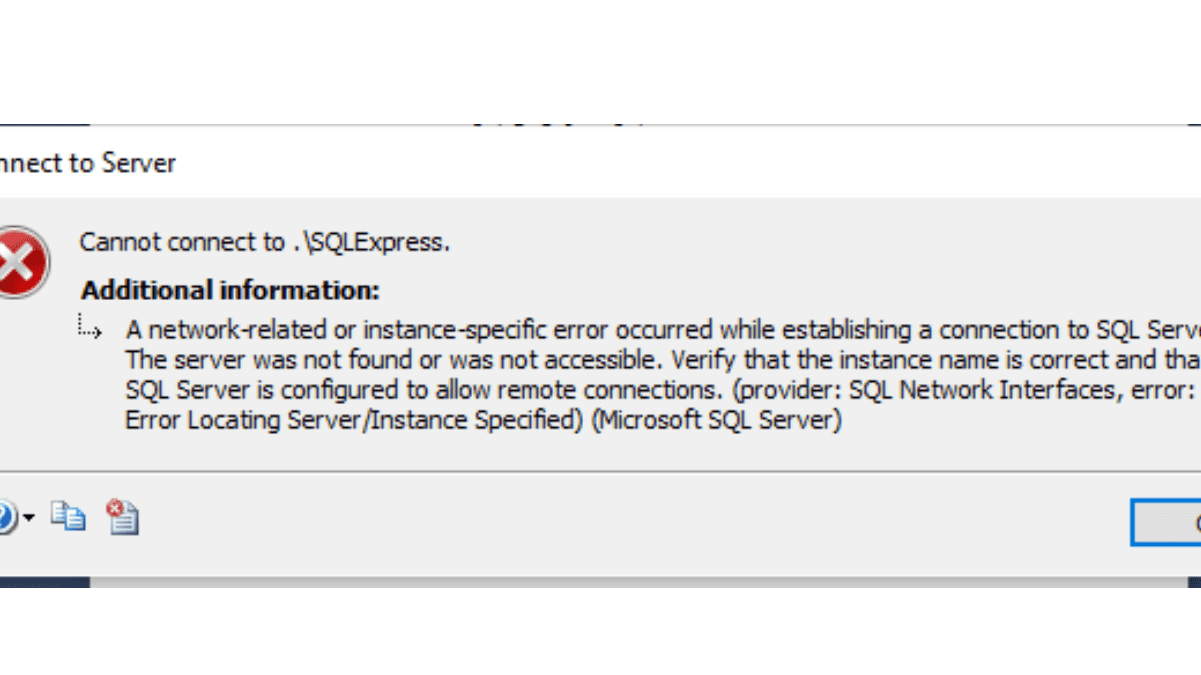Copy the error message text with the copy icon

click(x=68, y=517)
